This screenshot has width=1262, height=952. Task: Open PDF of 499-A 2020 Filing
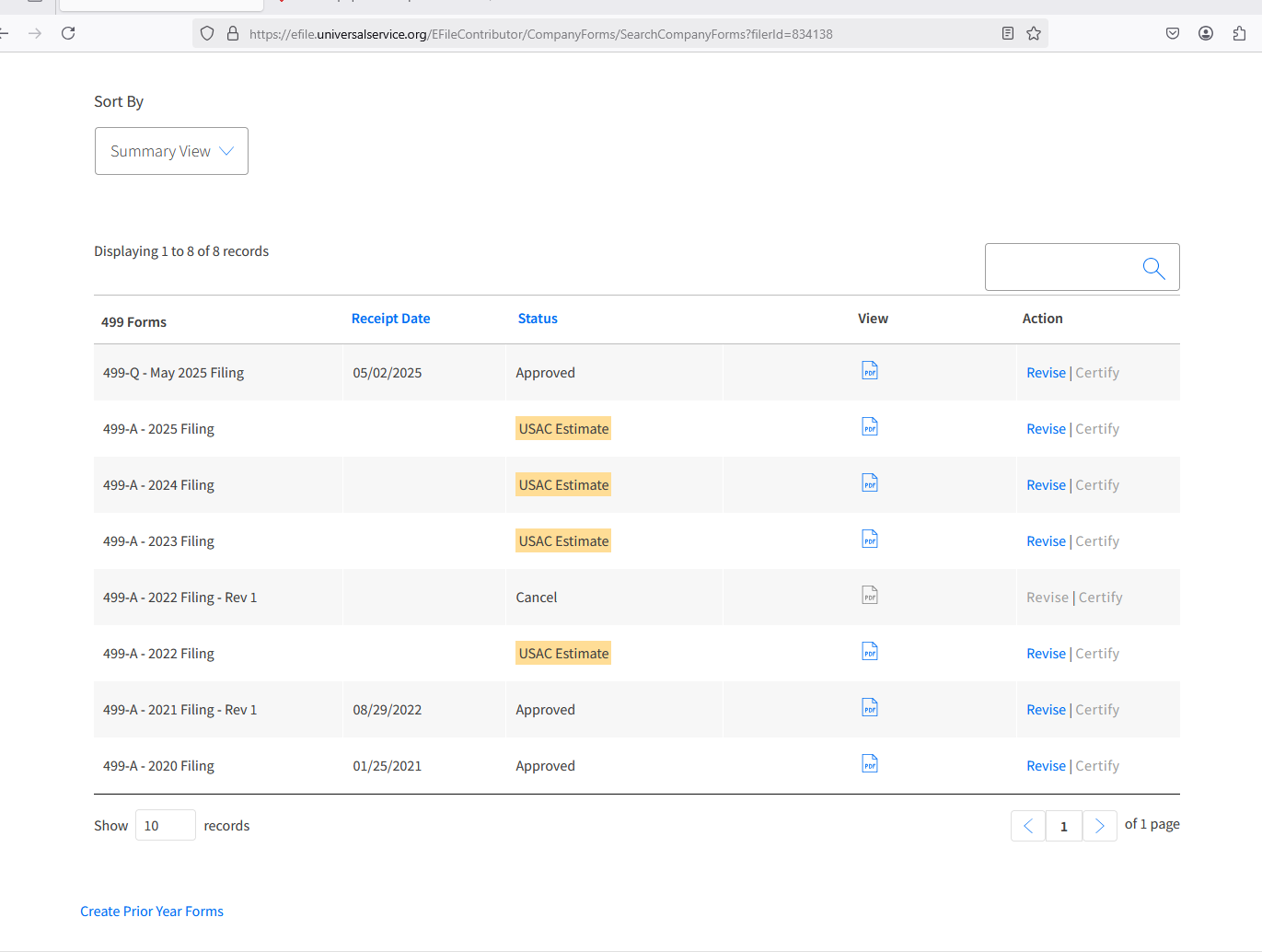tap(869, 764)
